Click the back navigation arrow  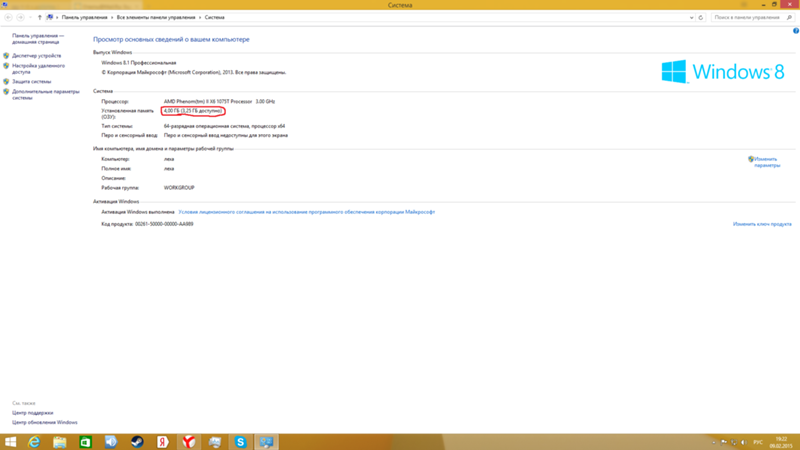tap(8, 17)
